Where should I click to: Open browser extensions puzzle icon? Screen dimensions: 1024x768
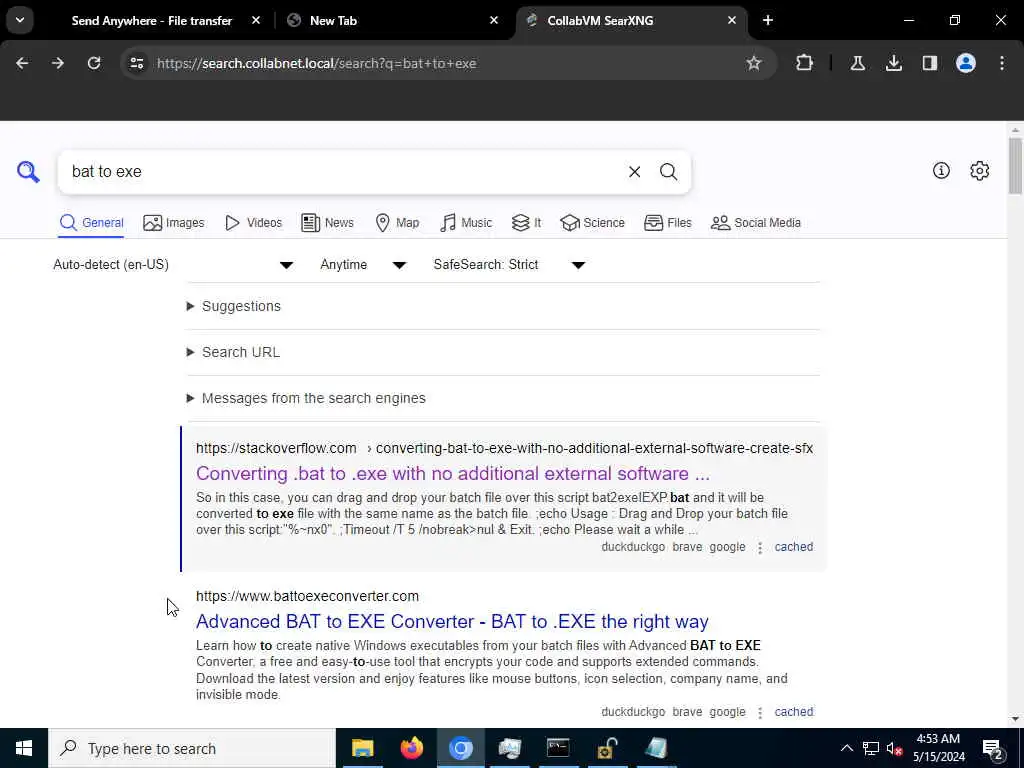[805, 63]
